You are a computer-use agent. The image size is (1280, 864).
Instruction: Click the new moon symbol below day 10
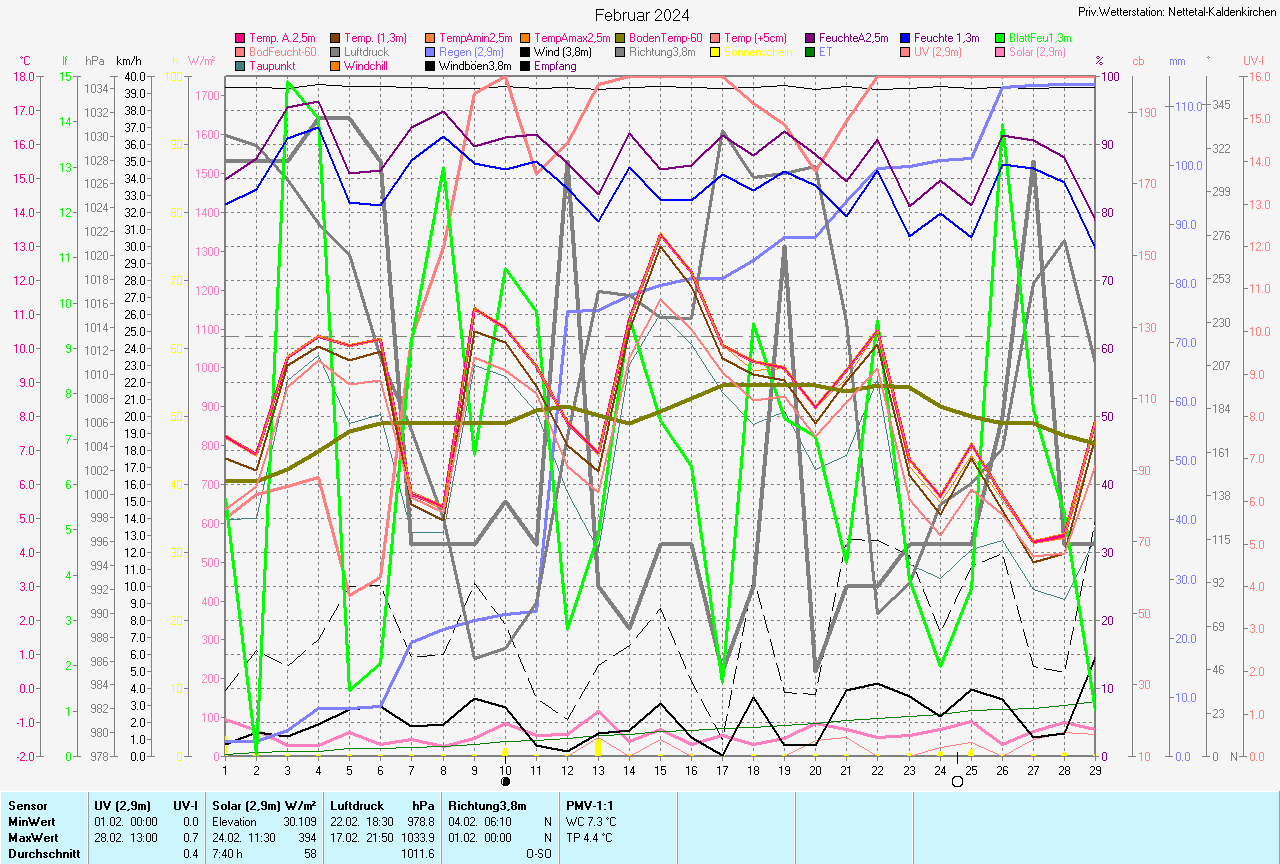505,781
